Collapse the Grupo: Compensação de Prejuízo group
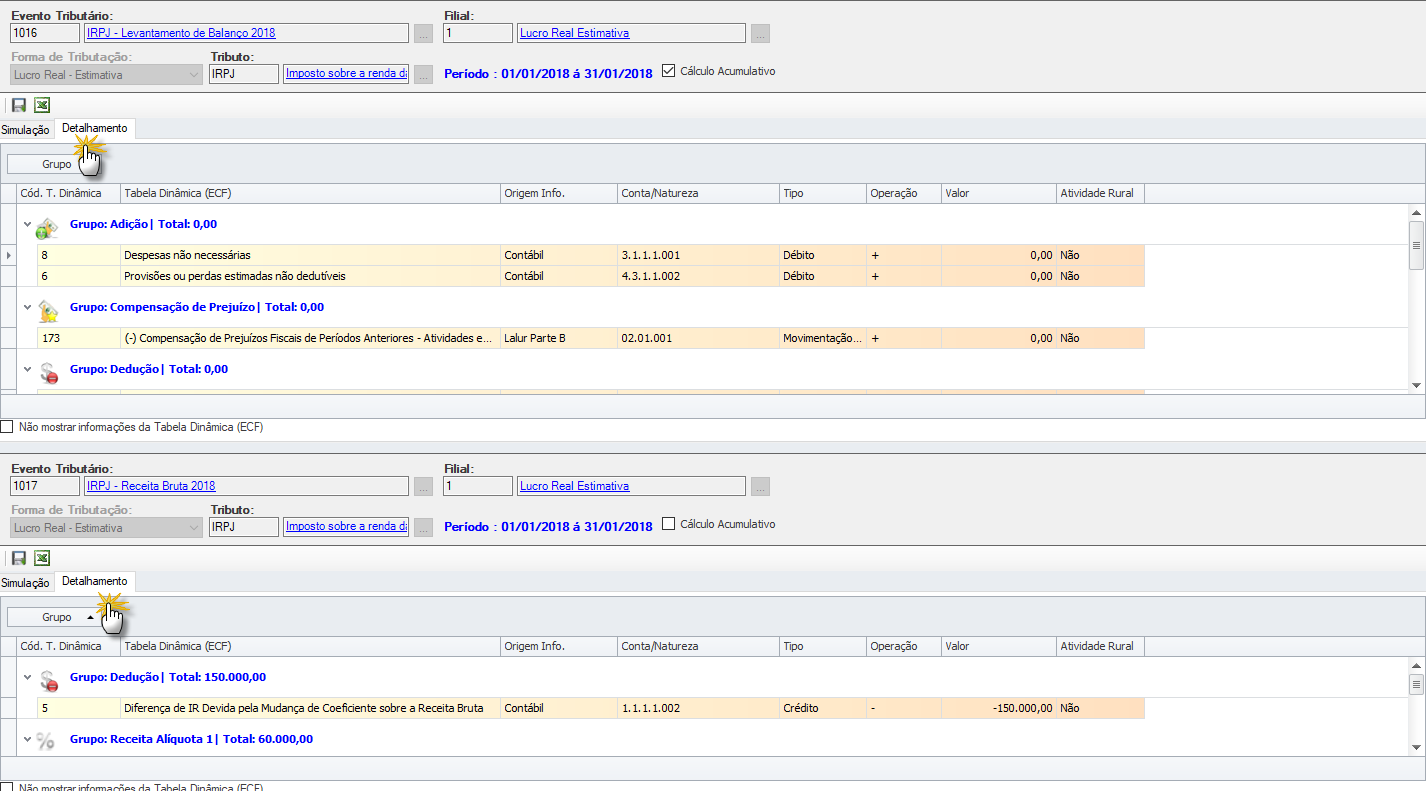Image resolution: width=1426 pixels, height=791 pixels. click(x=28, y=307)
